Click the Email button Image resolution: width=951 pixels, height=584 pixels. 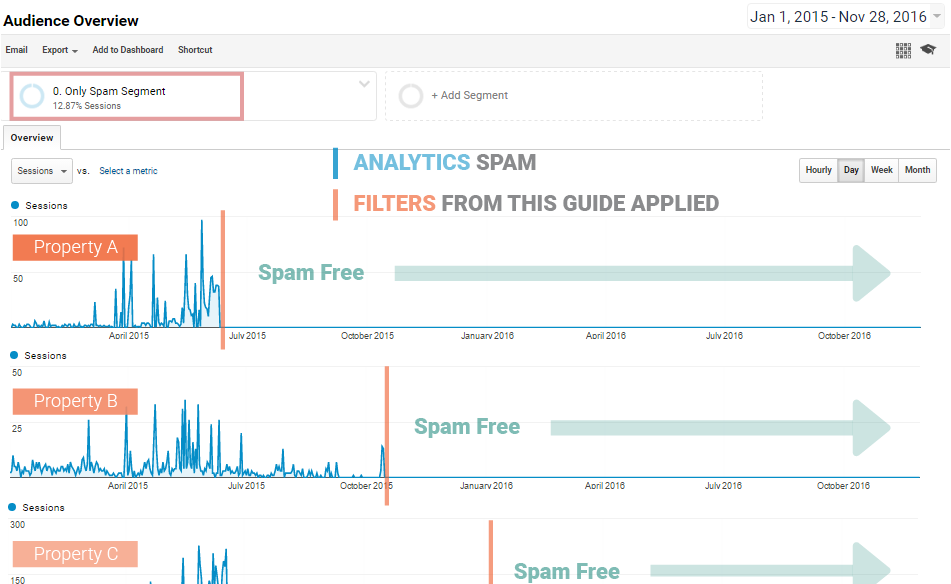click(x=16, y=50)
